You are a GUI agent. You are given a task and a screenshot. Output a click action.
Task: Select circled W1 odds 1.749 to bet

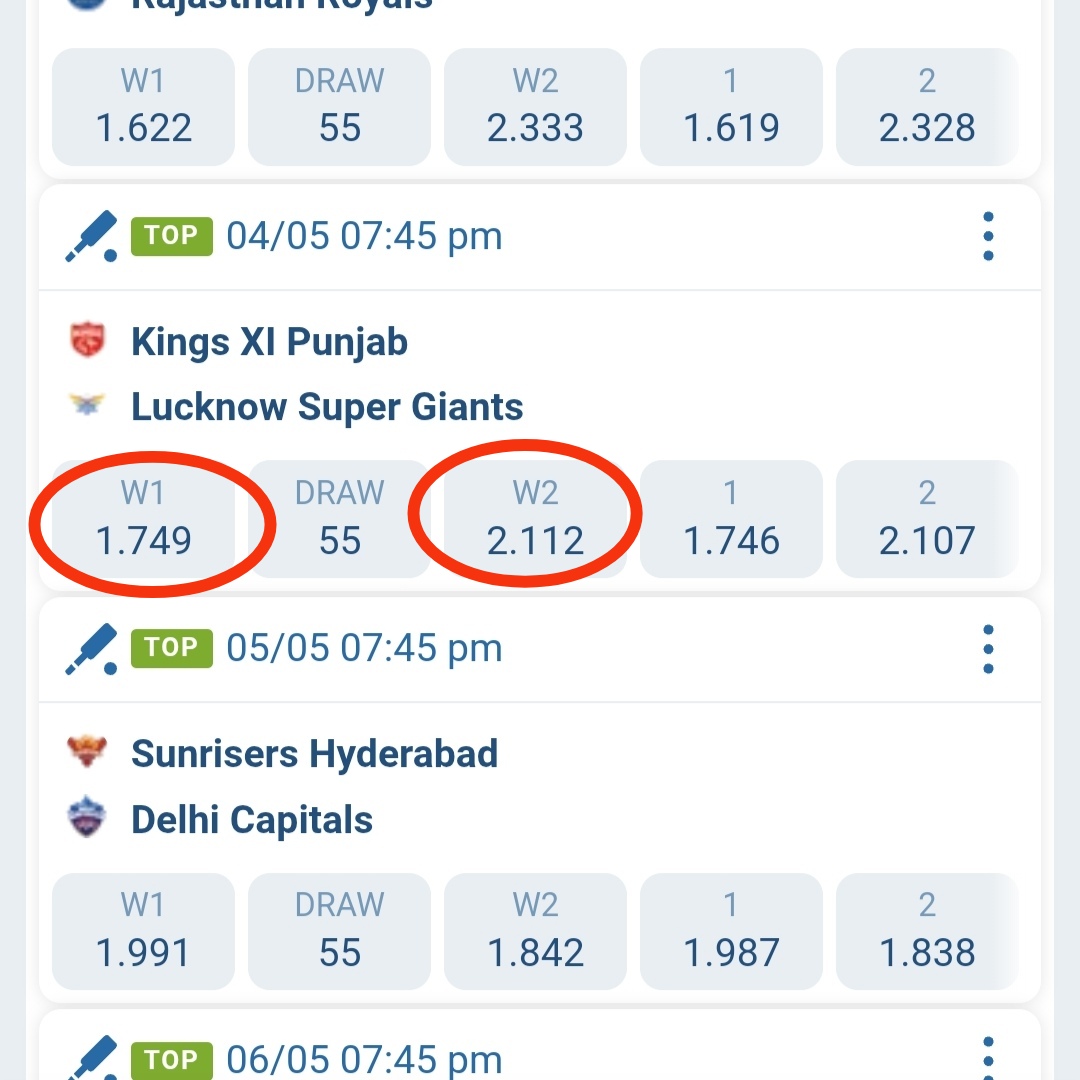click(x=143, y=519)
